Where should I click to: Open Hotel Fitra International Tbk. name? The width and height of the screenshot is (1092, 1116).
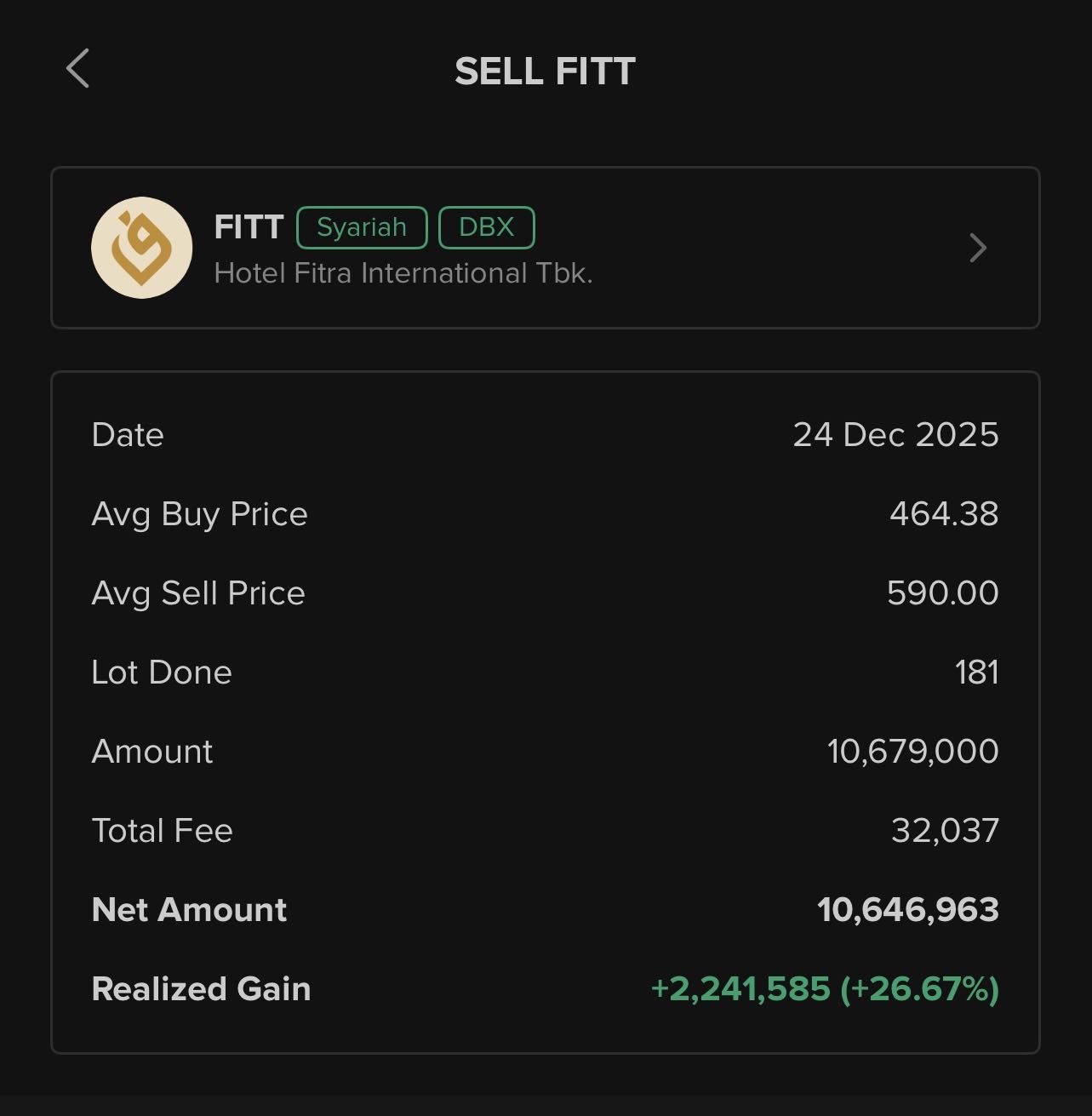click(403, 273)
